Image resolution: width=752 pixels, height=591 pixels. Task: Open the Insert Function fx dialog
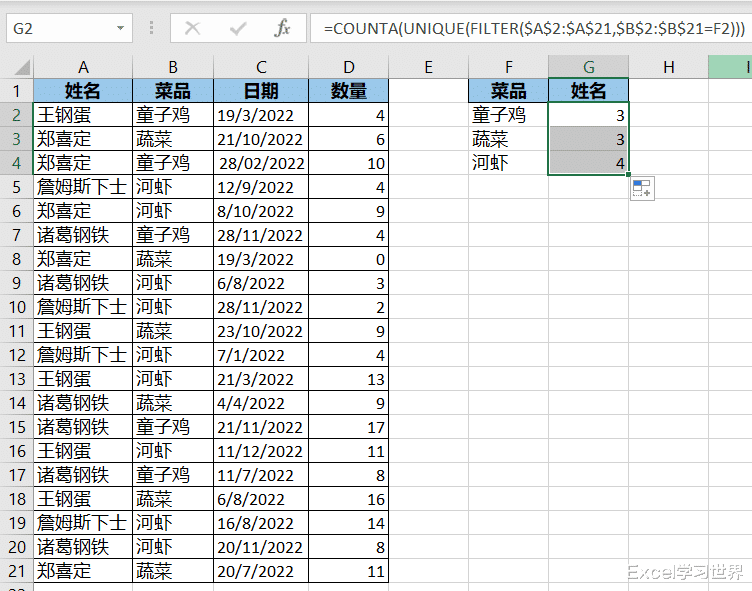tap(282, 28)
